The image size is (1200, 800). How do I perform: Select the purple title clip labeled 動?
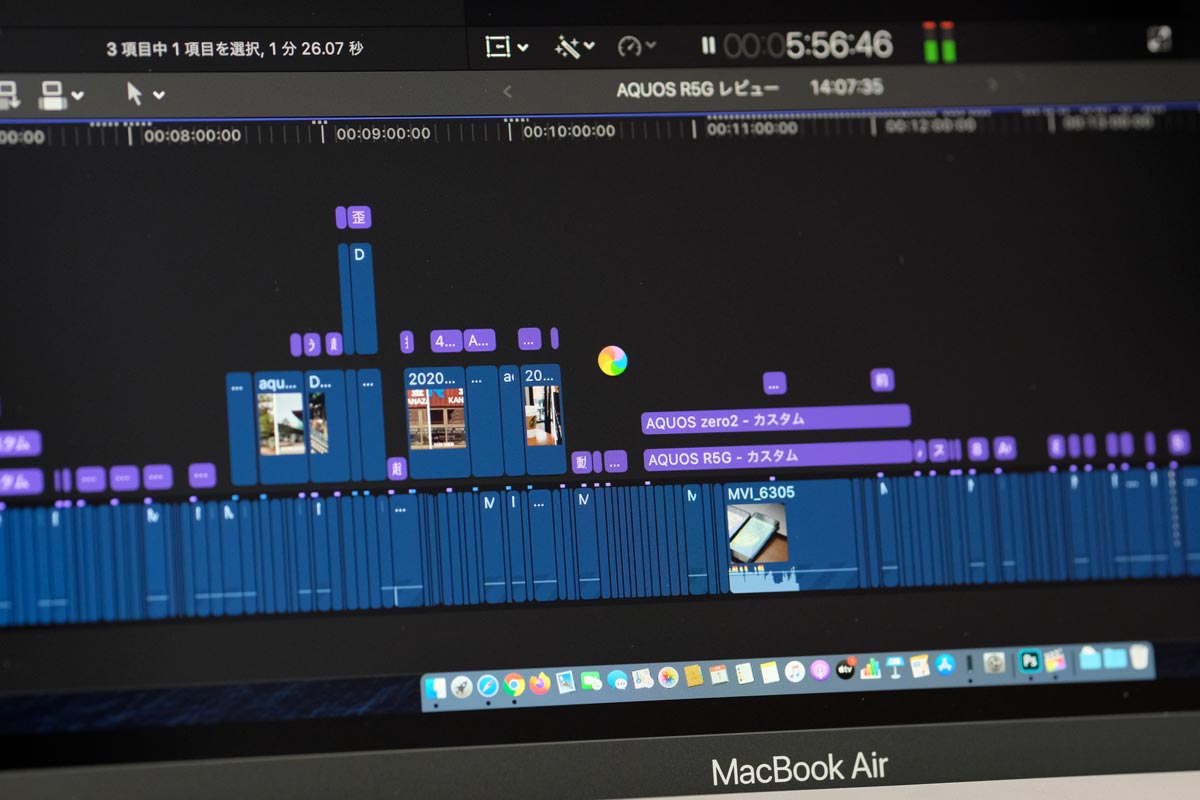(582, 462)
